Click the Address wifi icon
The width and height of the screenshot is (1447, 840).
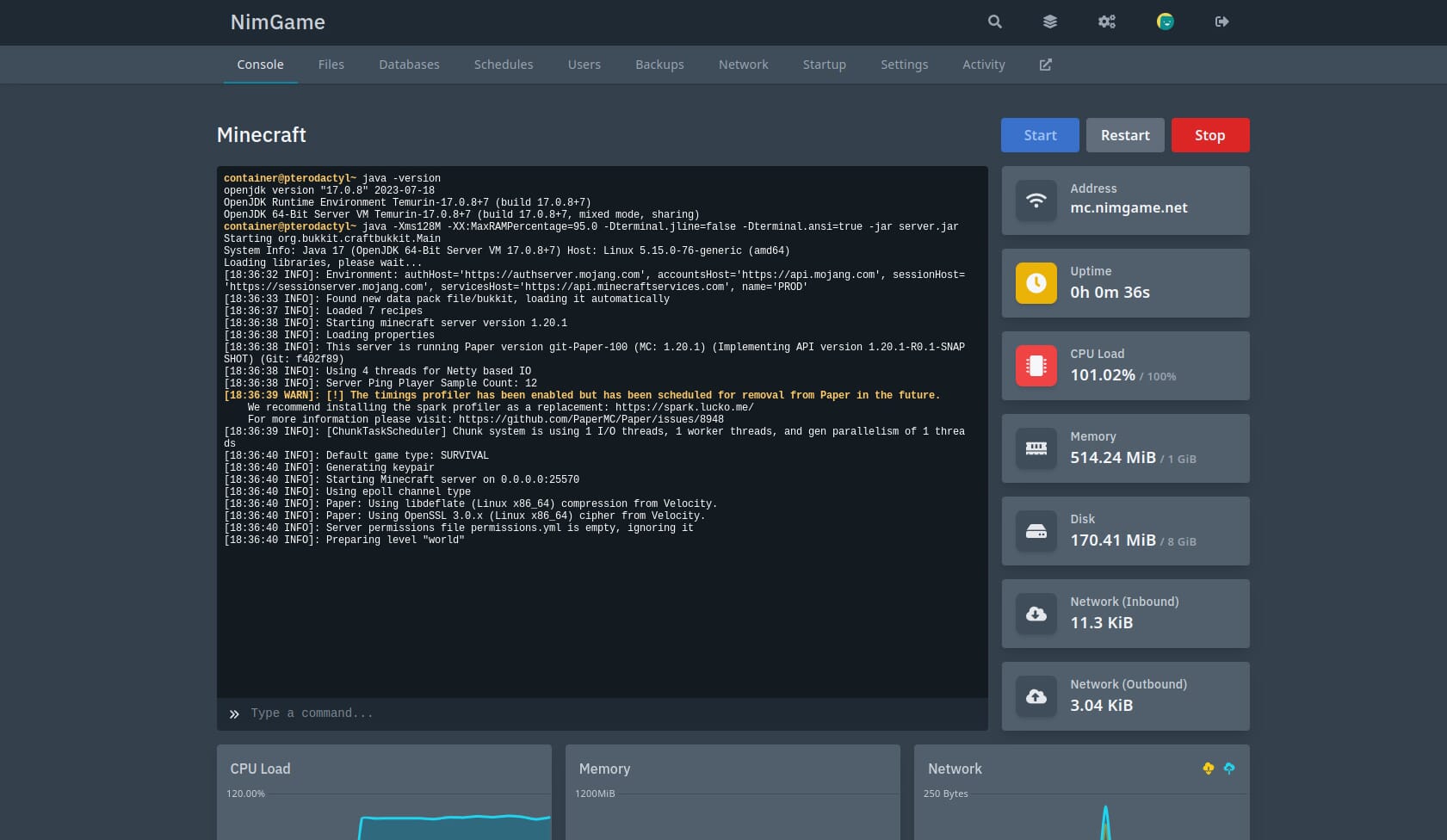pyautogui.click(x=1036, y=201)
